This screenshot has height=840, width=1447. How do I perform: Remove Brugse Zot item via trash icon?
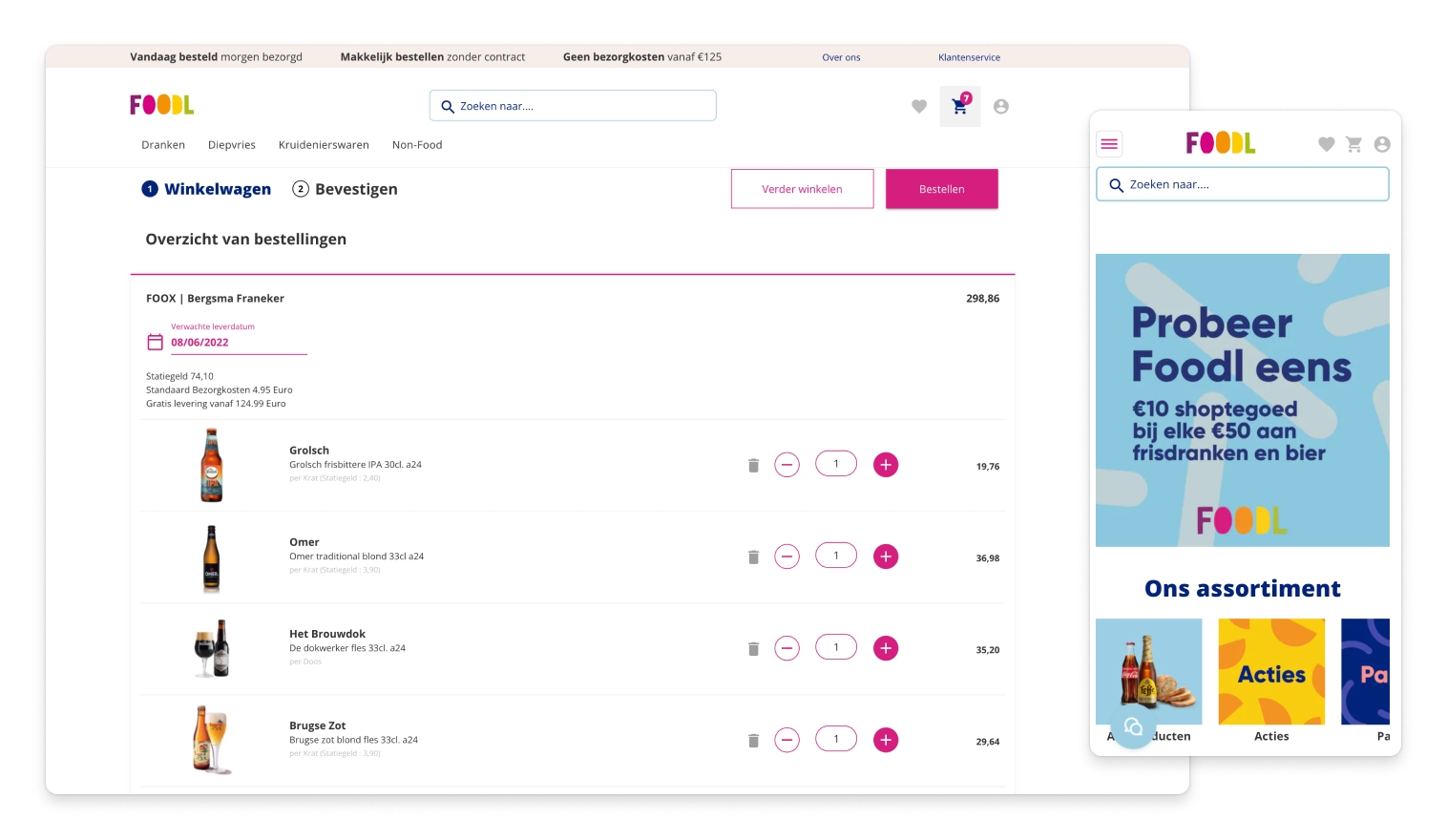[753, 740]
